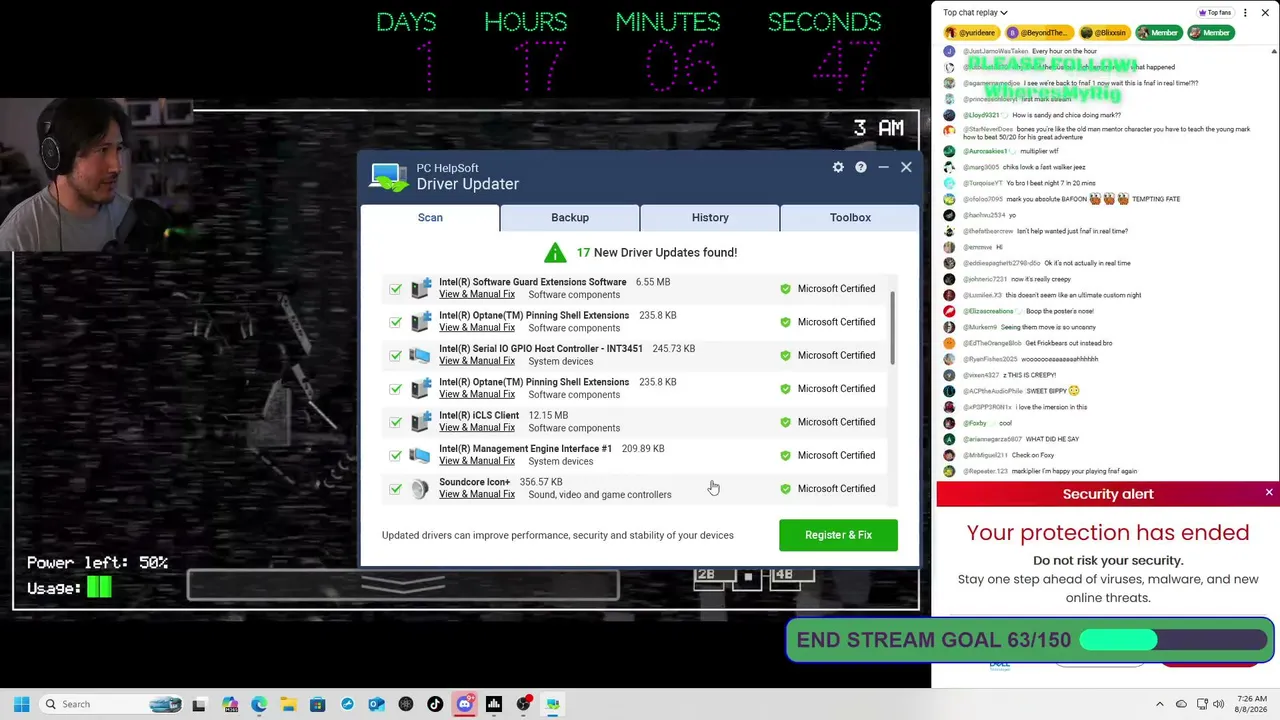Switch to the Backup tab
This screenshot has width=1280, height=720.
point(570,217)
